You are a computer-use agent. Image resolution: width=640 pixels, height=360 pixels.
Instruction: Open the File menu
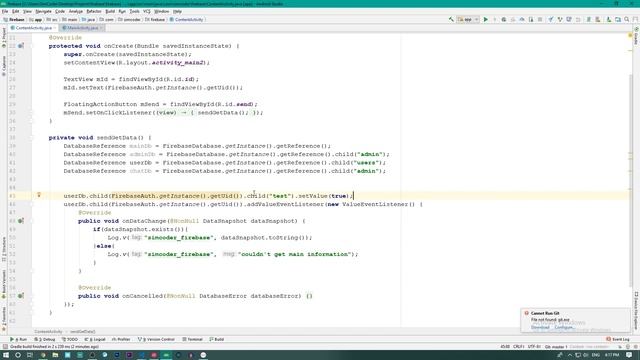tap(5, 11)
